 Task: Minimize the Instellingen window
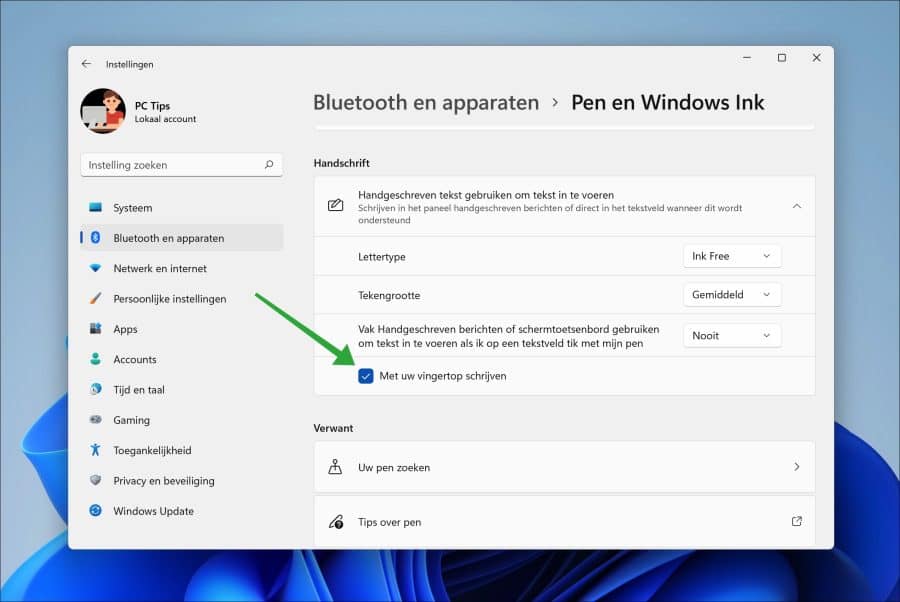pyautogui.click(x=747, y=57)
